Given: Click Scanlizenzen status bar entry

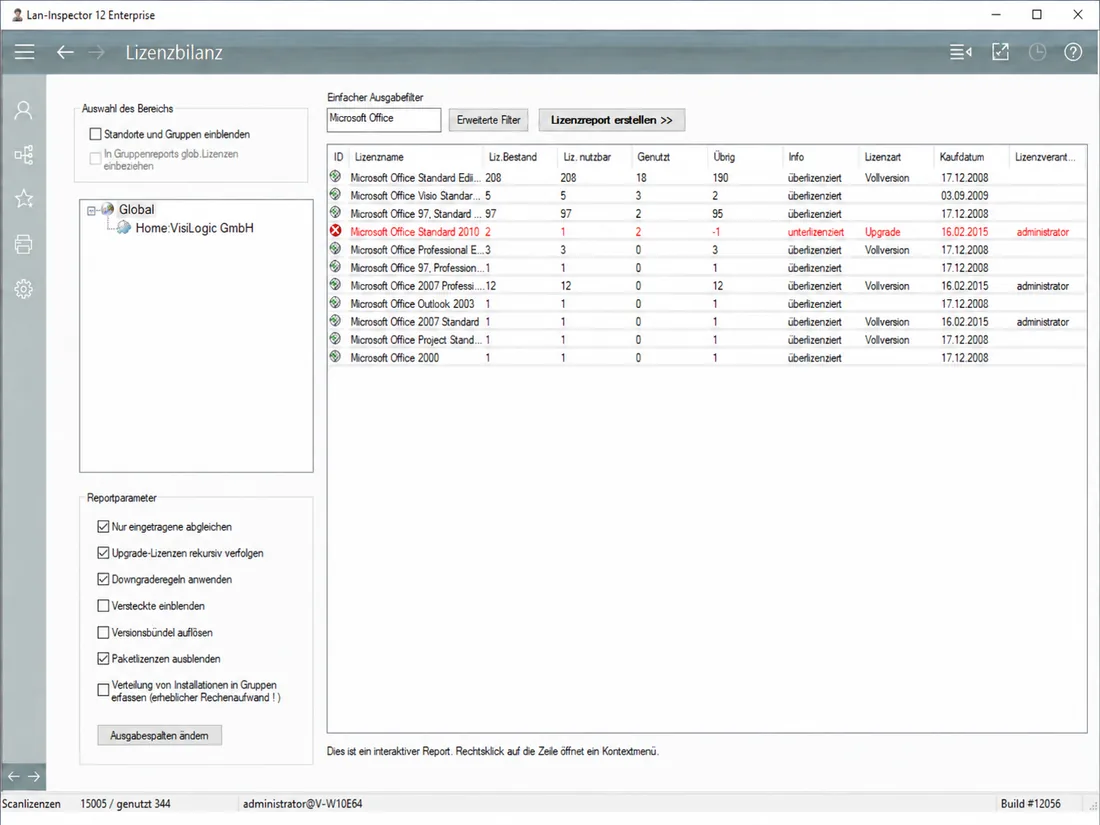Looking at the screenshot, I should pos(31,803).
